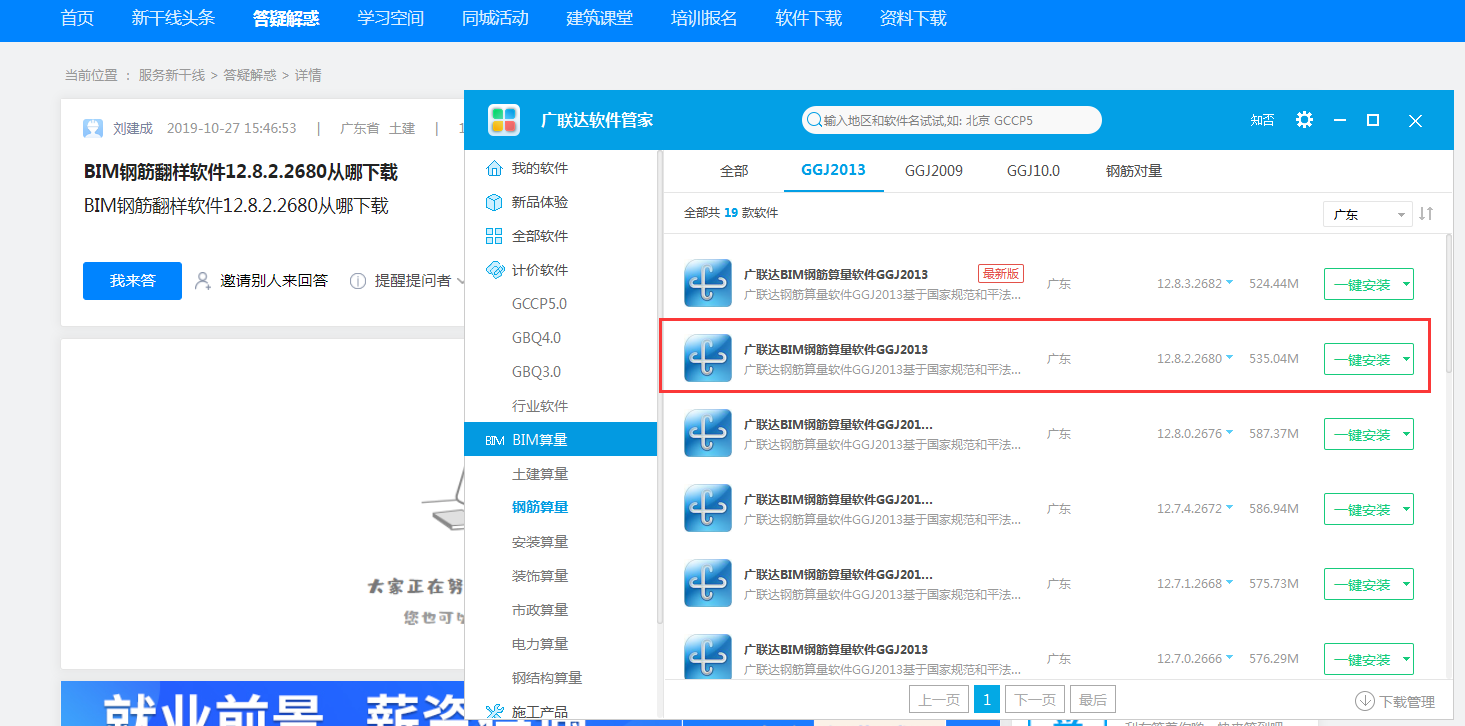The image size is (1465, 726).
Task: Open the 广东 region dropdown
Action: (1367, 214)
